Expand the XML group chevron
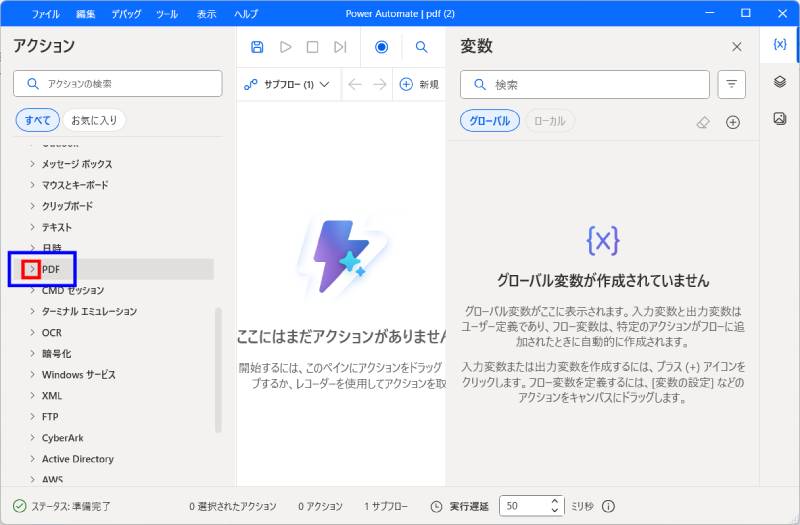The image size is (800, 525). point(32,395)
